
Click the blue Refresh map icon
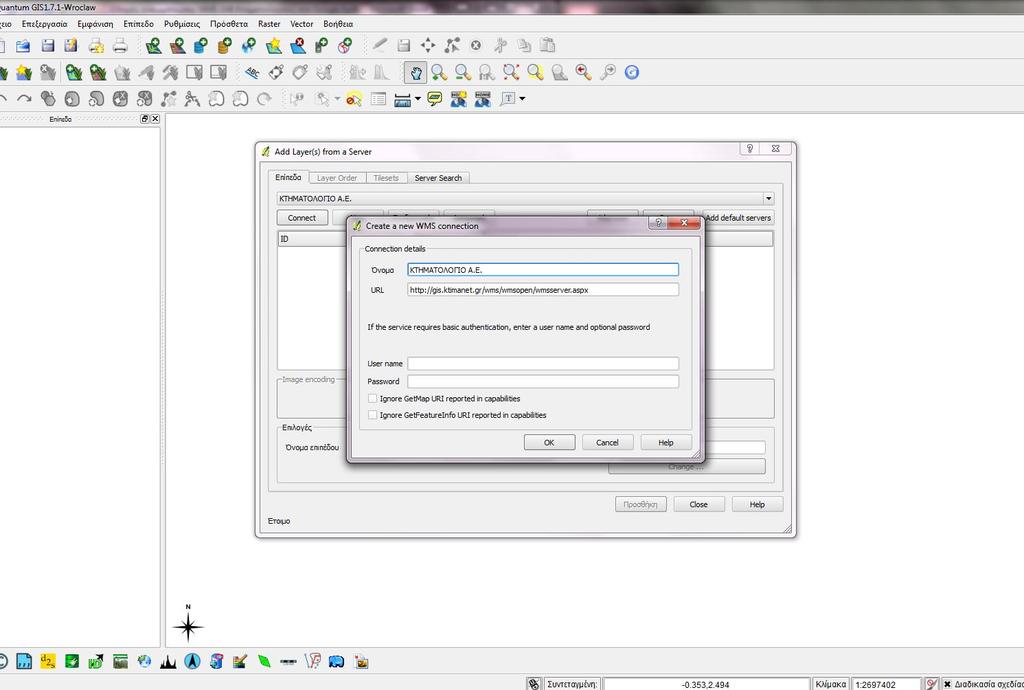point(632,72)
